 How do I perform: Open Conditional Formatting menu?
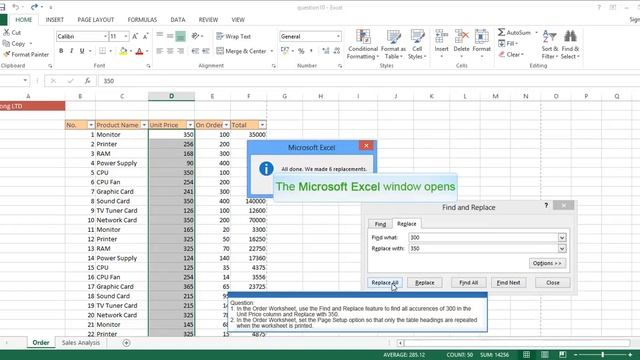coord(363,44)
